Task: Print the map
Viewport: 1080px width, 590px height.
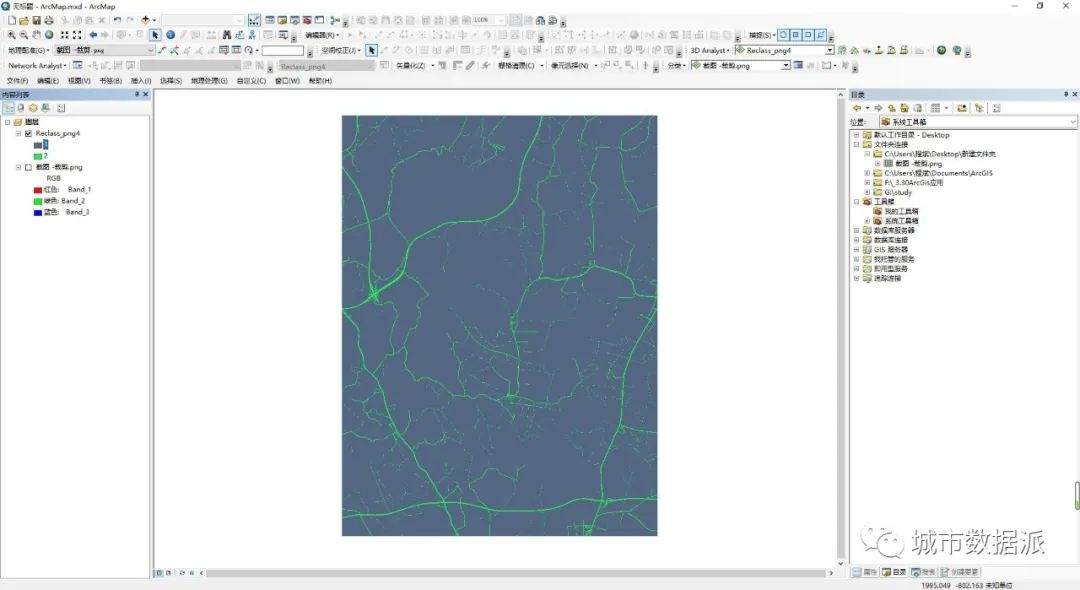Action: click(x=48, y=20)
